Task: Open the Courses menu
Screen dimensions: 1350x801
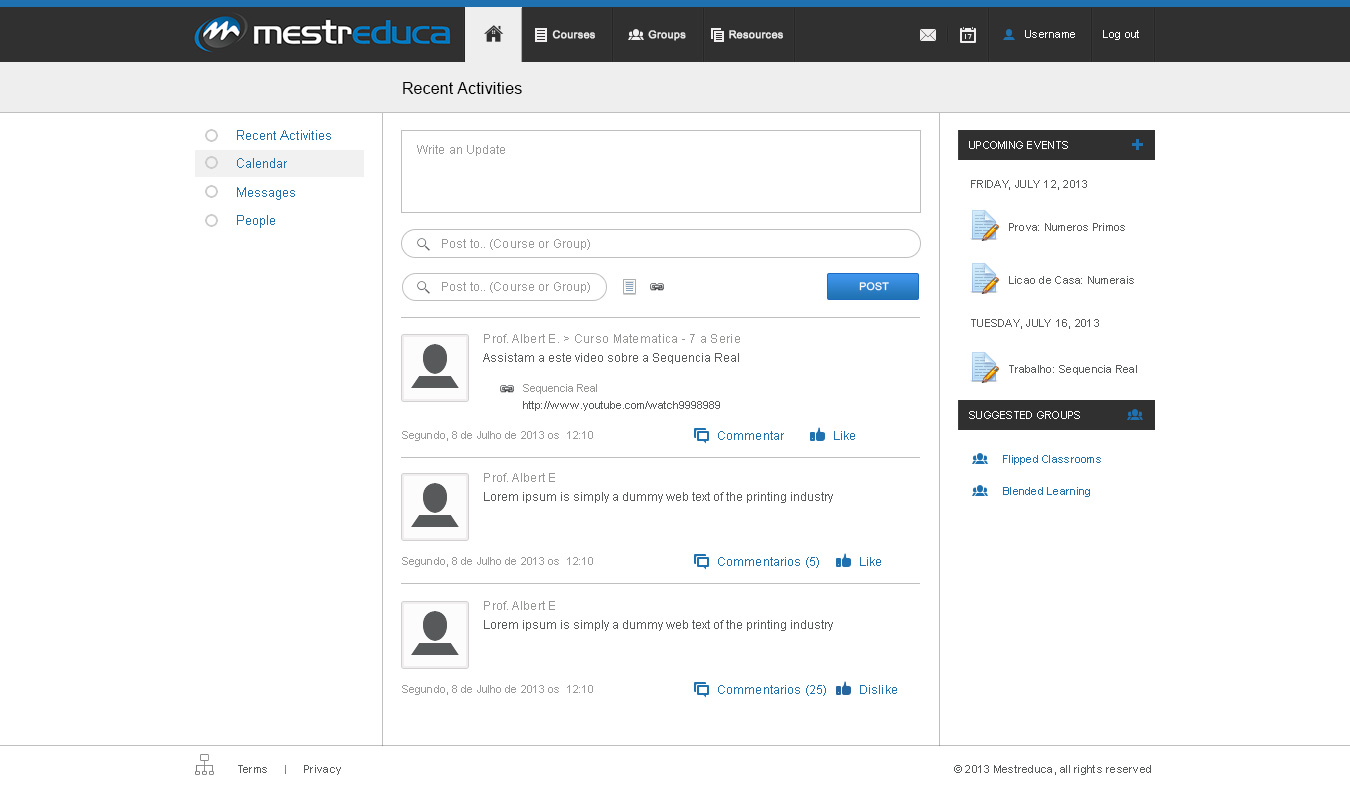Action: pyautogui.click(x=565, y=35)
